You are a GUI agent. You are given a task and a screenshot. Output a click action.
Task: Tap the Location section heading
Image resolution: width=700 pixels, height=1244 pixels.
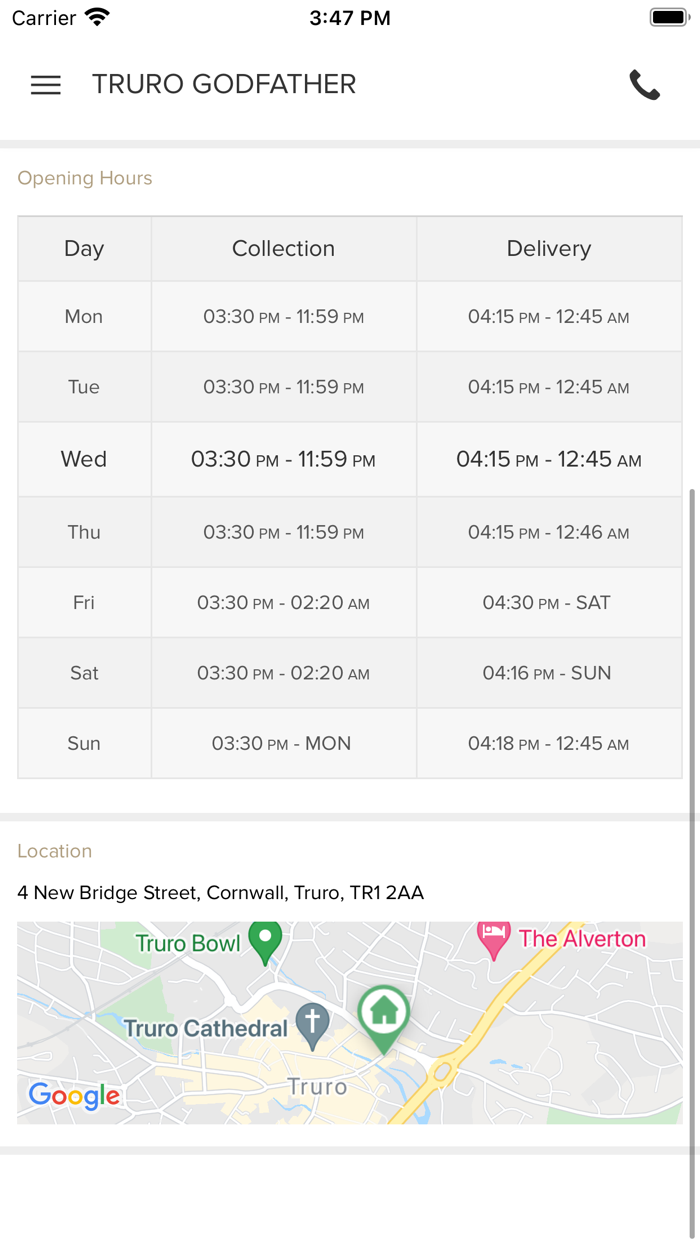point(55,851)
